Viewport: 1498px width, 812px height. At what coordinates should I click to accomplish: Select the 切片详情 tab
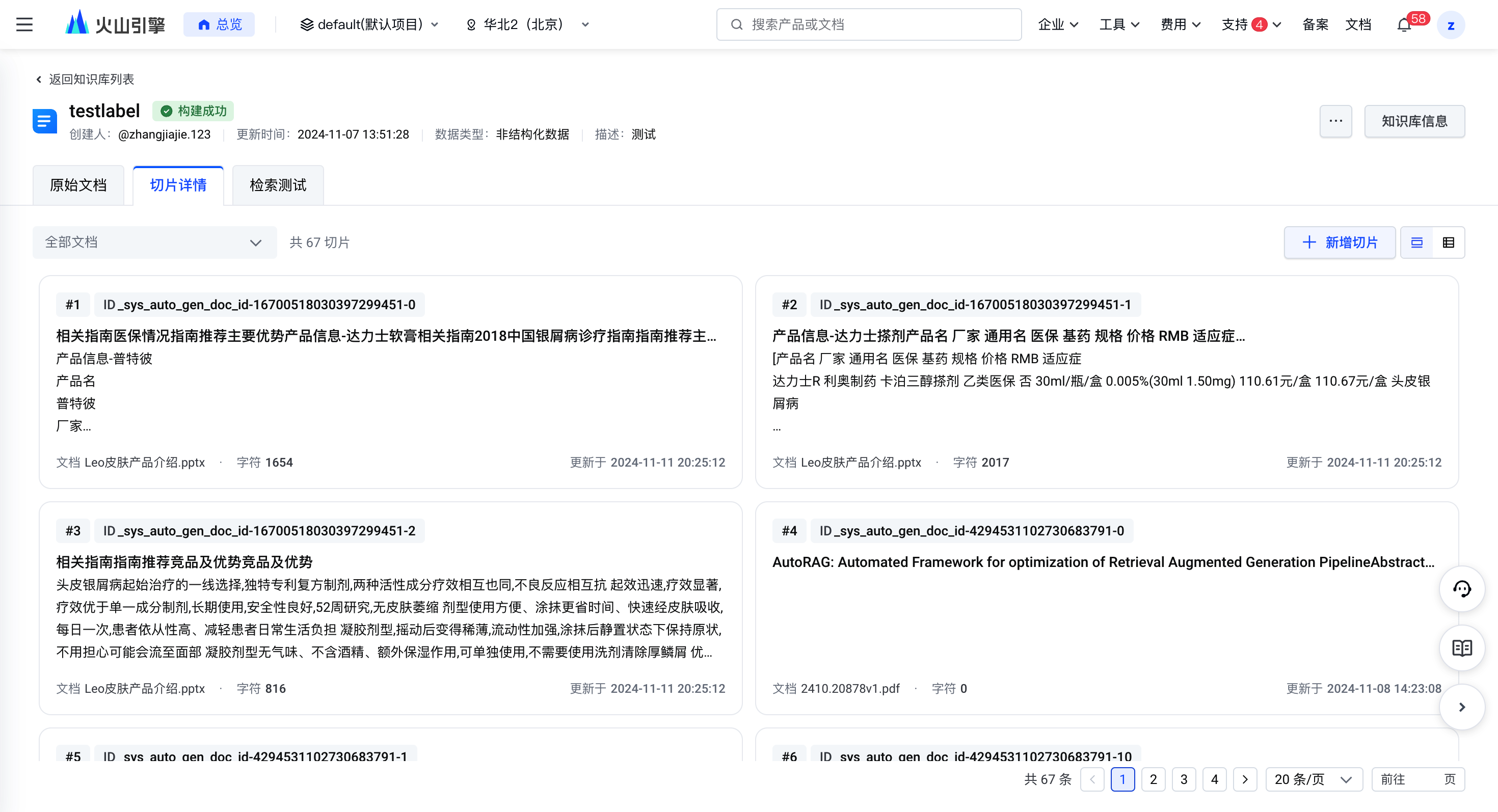pyautogui.click(x=178, y=185)
